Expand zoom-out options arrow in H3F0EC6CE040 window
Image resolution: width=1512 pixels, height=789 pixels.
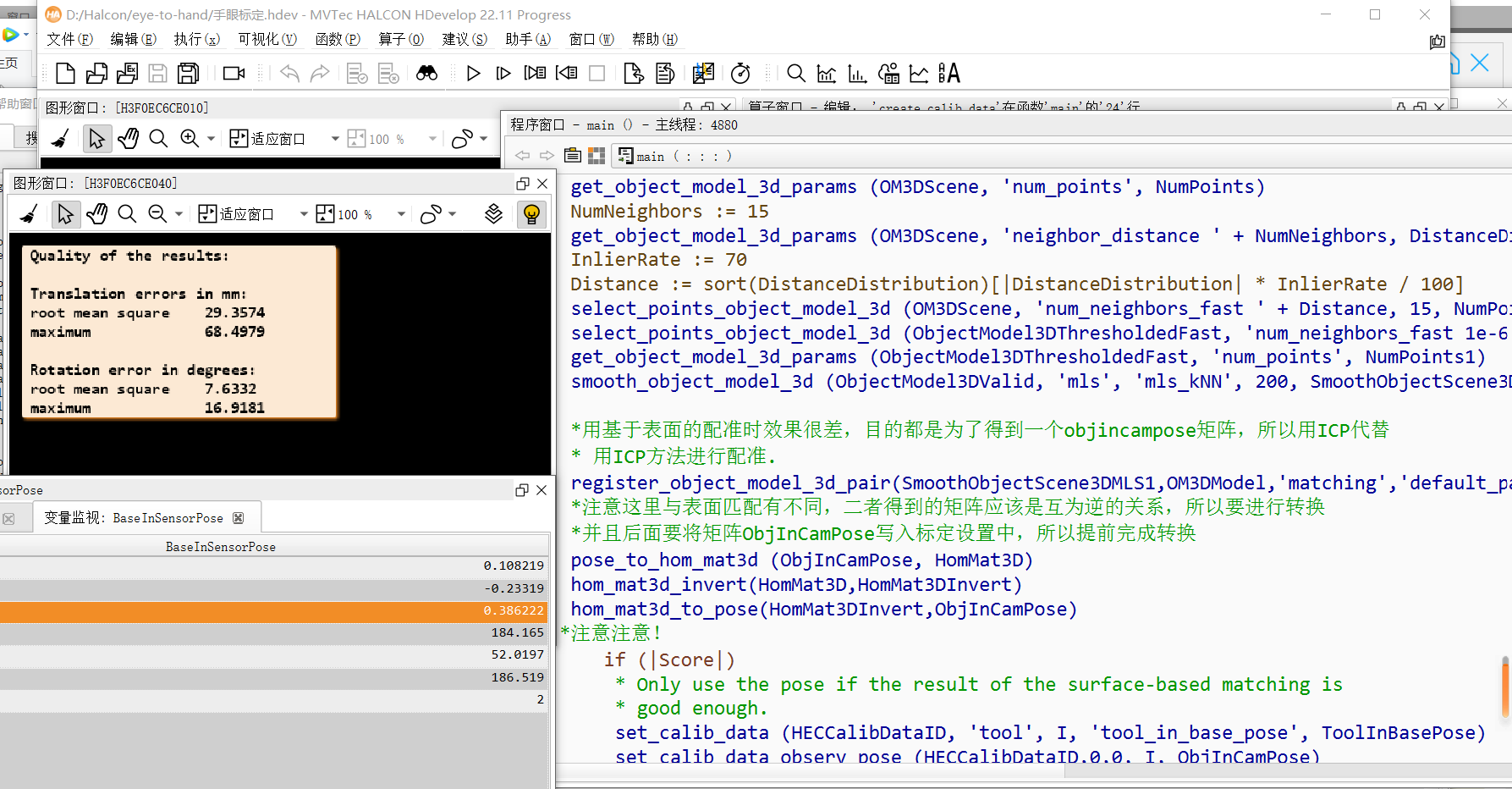(x=179, y=214)
